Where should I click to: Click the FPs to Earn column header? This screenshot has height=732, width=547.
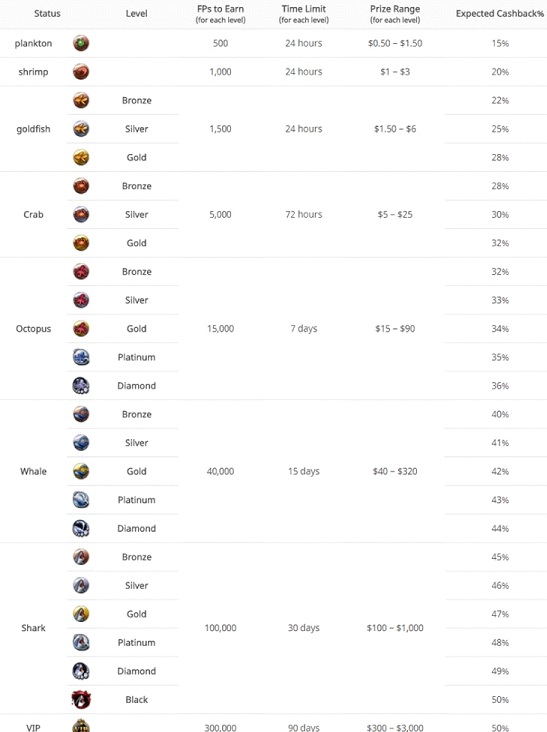(x=220, y=14)
